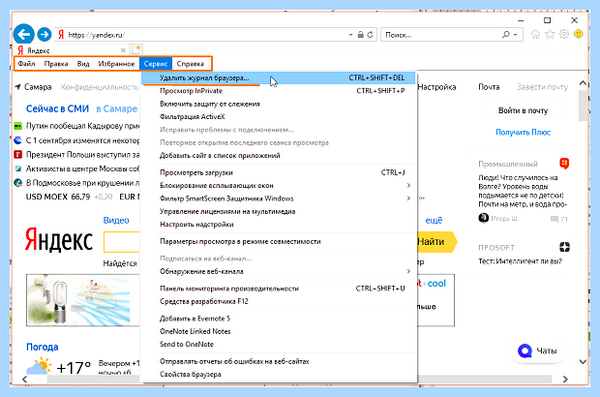Click the Яндекс logo
Image resolution: width=600 pixels, height=397 pixels.
click(59, 240)
